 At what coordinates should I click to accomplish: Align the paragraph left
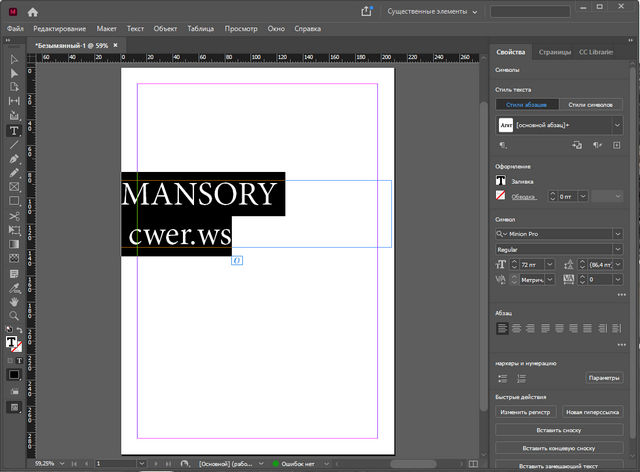[502, 328]
